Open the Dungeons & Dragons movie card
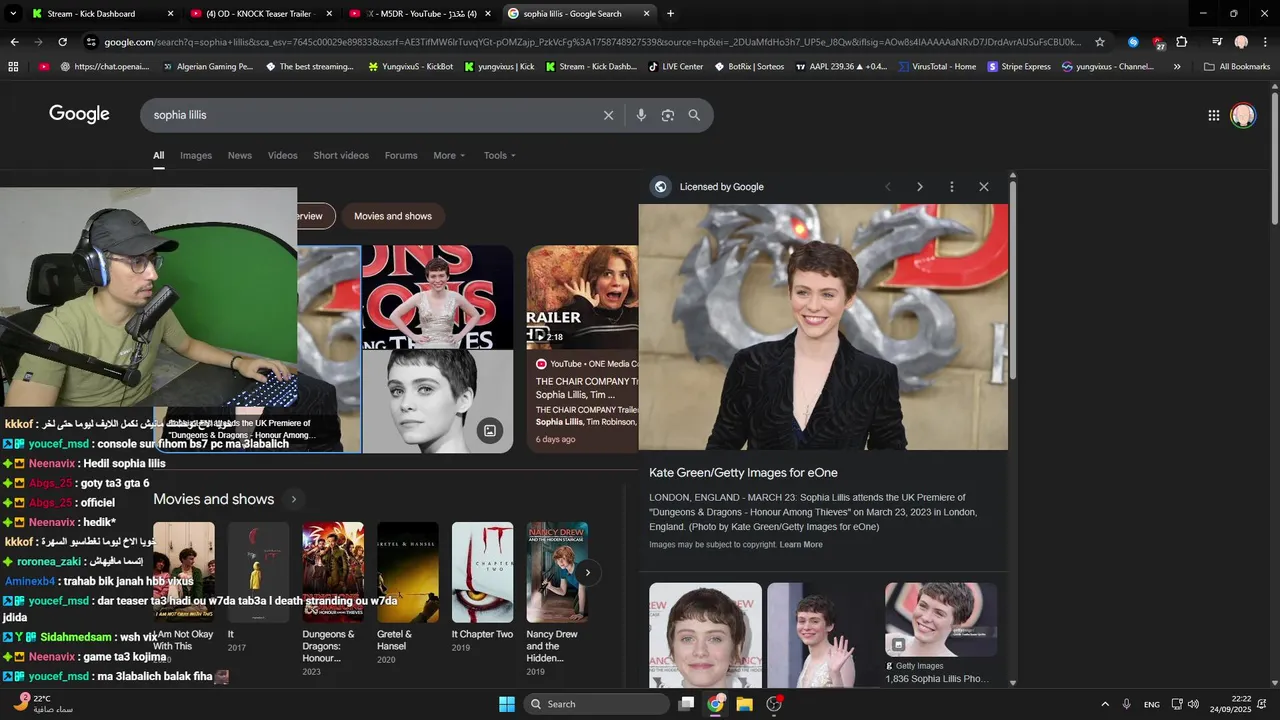This screenshot has width=1280, height=720. (333, 600)
